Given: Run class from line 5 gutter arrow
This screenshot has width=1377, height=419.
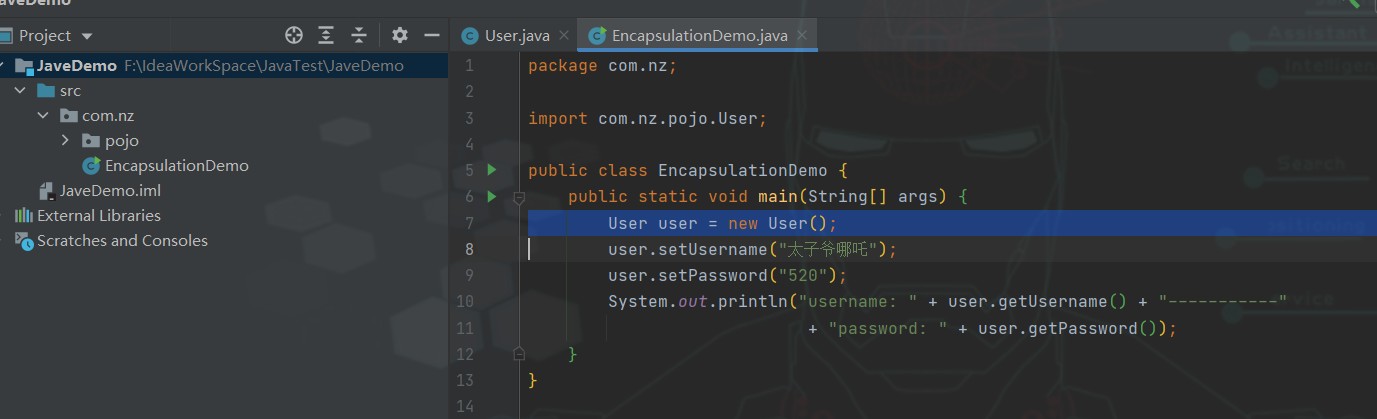Looking at the screenshot, I should click(491, 170).
